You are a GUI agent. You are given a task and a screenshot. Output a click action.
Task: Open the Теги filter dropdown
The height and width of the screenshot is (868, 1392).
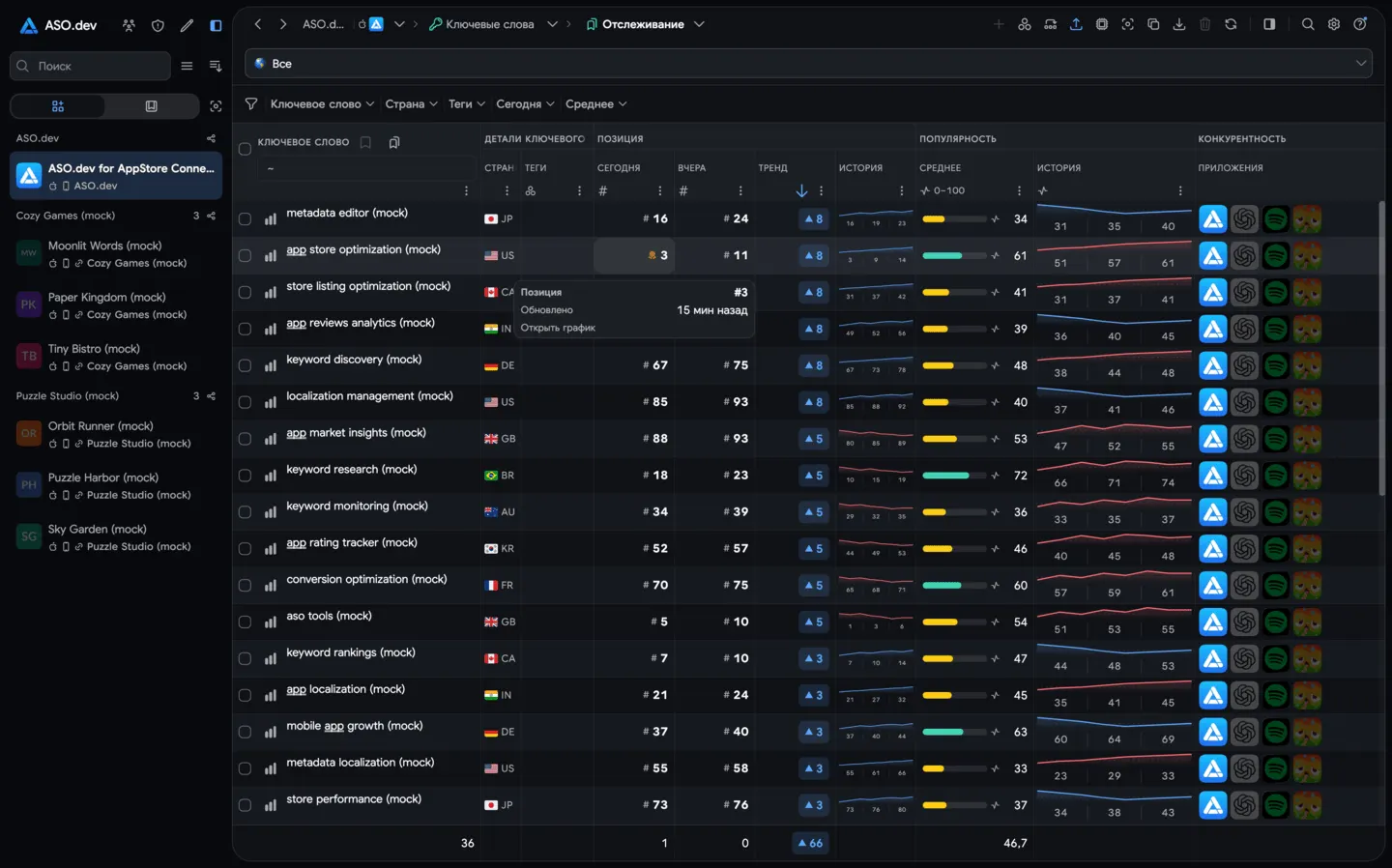pos(467,104)
